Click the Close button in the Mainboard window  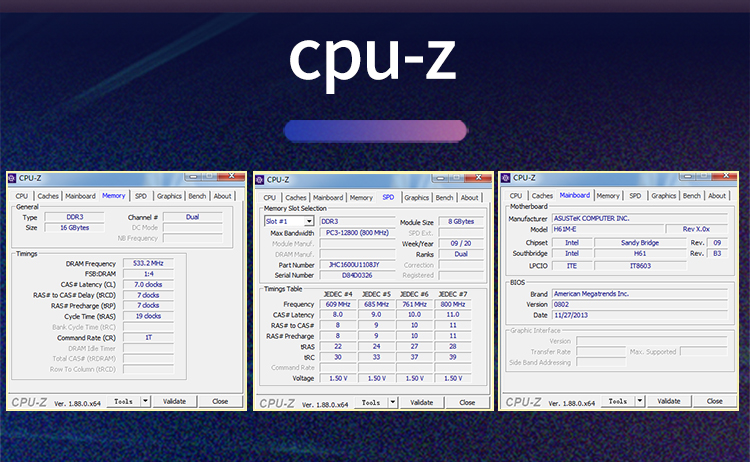point(715,401)
